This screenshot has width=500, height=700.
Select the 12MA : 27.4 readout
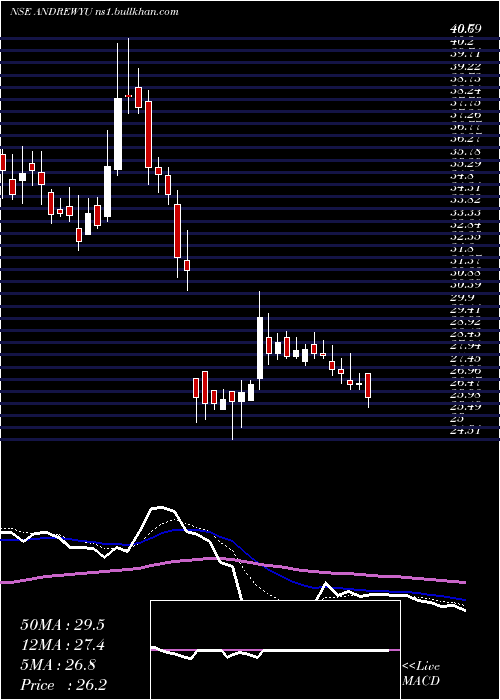[62, 645]
